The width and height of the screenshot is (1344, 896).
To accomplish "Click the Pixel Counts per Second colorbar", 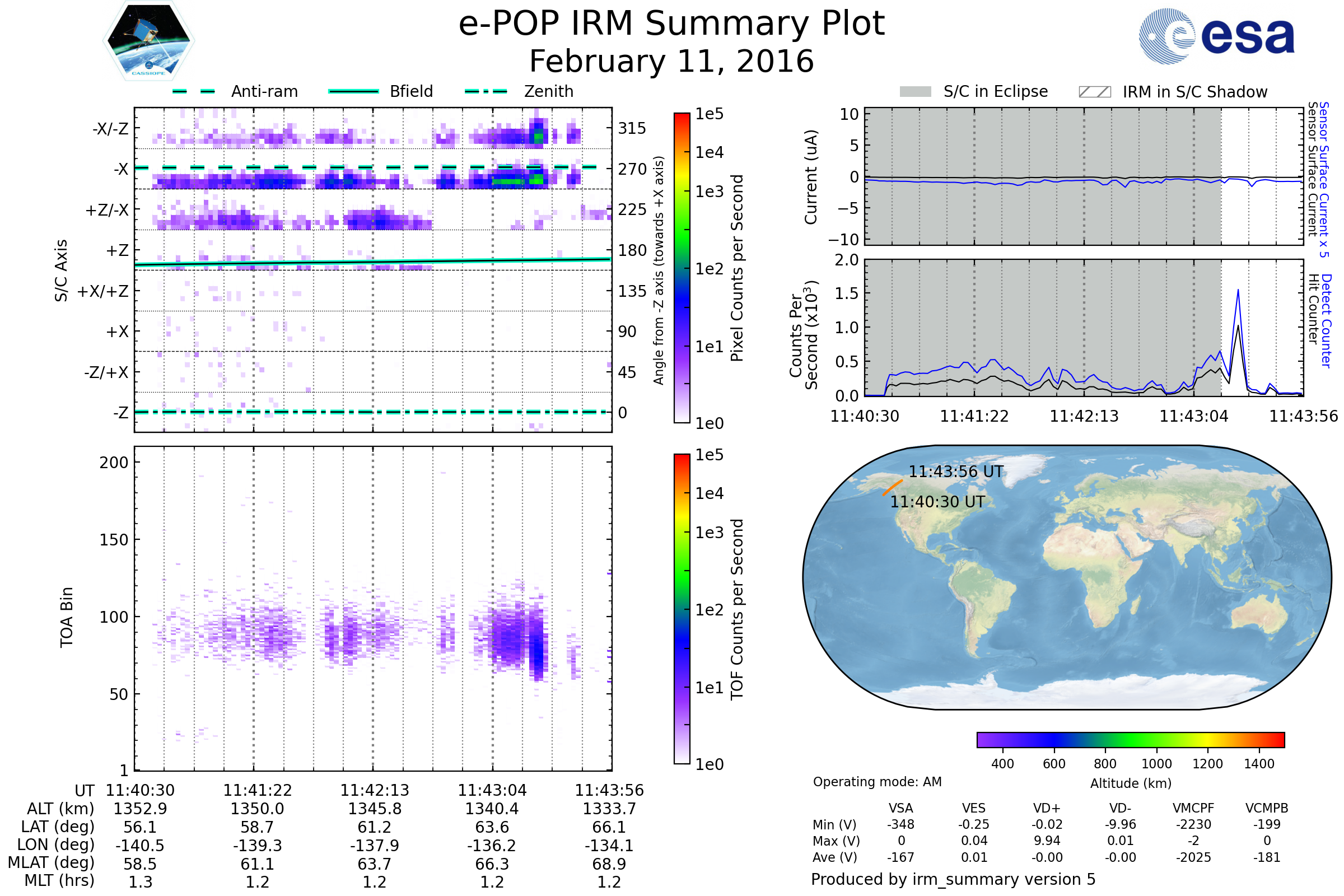I will coord(682,268).
